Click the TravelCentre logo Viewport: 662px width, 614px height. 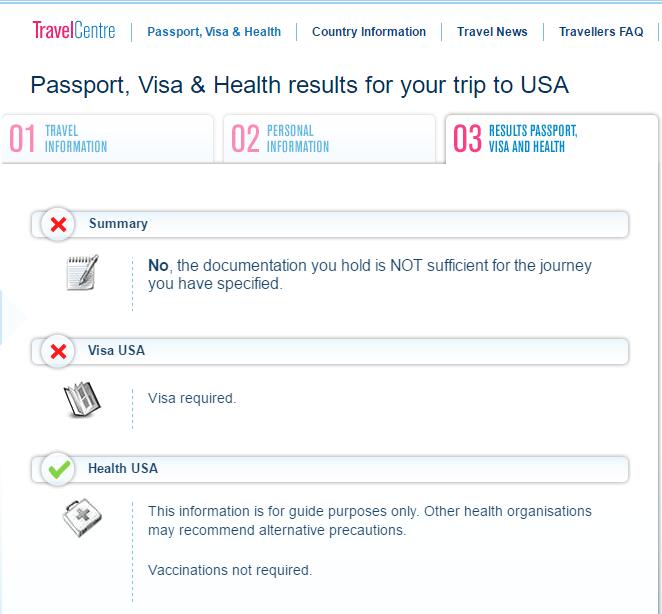(x=74, y=31)
